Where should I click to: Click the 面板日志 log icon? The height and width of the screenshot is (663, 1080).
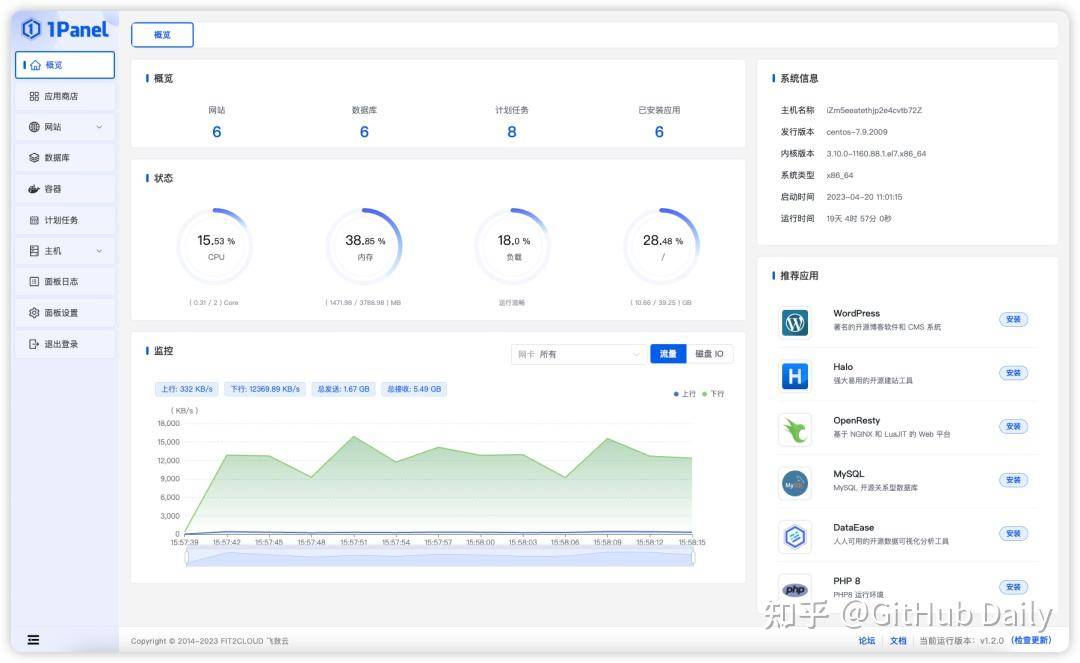34,282
